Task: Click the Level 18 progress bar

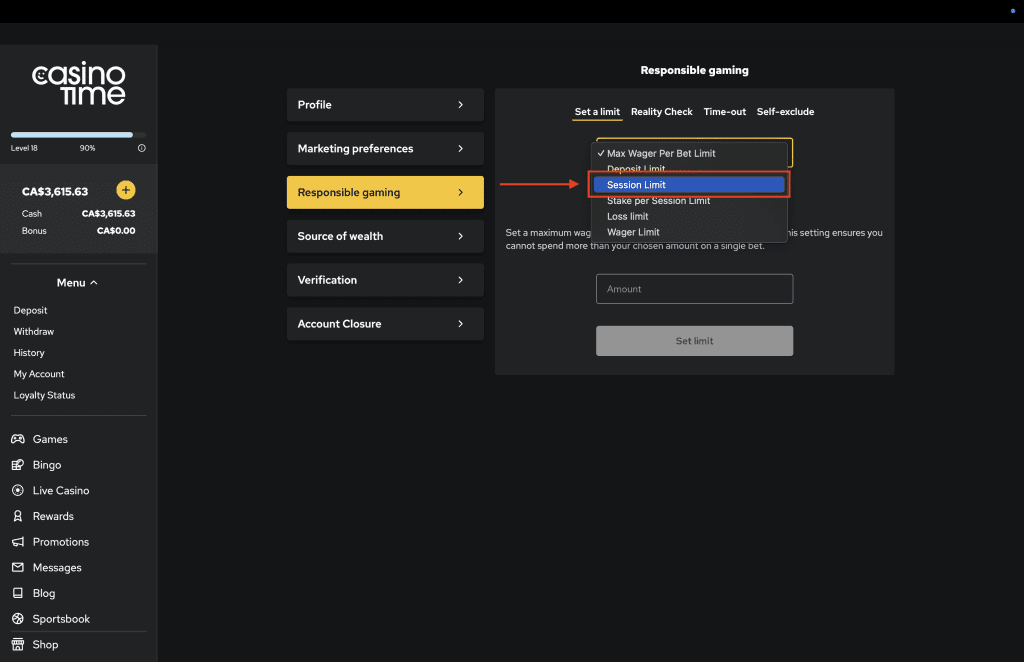Action: tap(78, 135)
